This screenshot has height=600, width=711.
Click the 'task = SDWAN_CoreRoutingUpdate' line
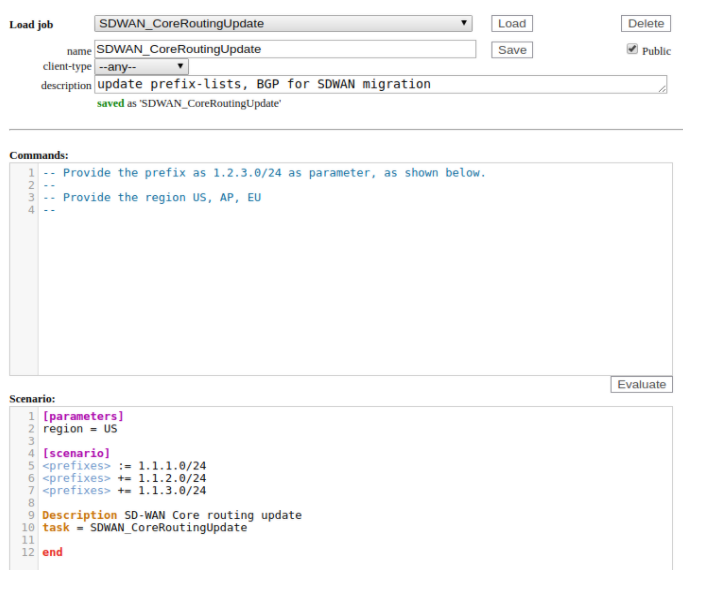[x=145, y=528]
